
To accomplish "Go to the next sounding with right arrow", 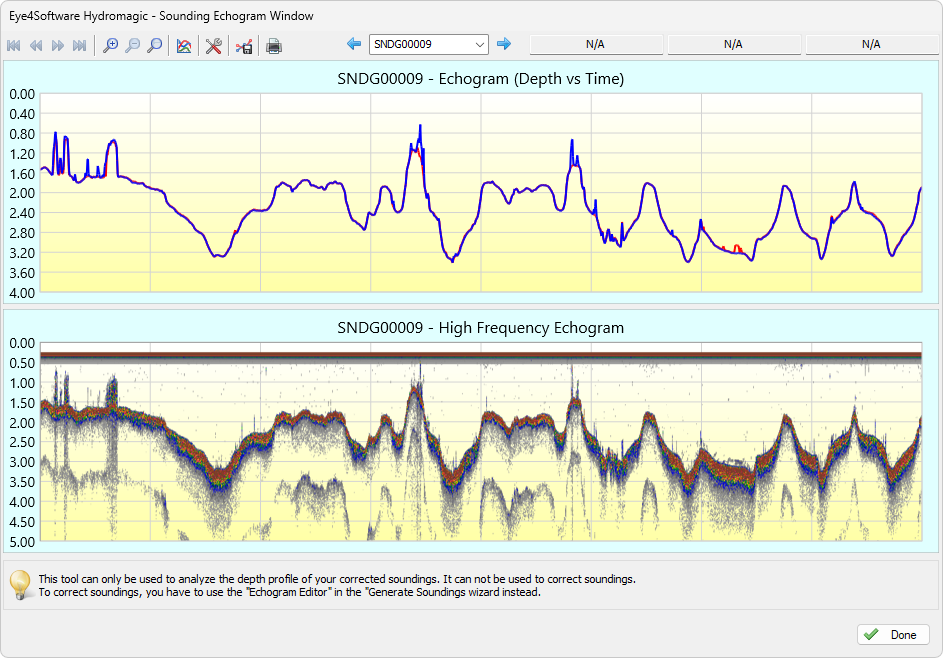I will [504, 43].
